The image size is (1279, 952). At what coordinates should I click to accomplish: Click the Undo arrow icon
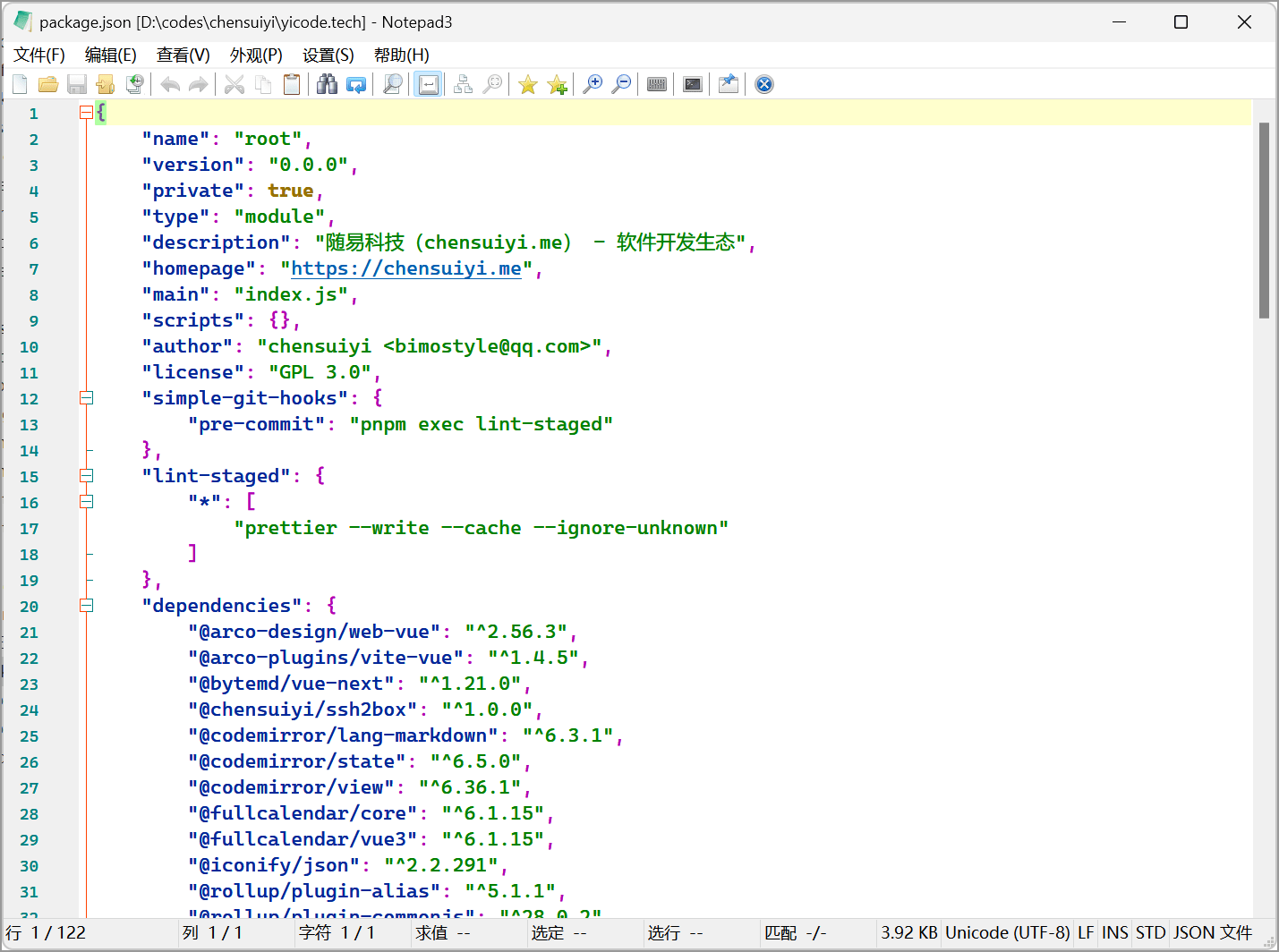170,84
